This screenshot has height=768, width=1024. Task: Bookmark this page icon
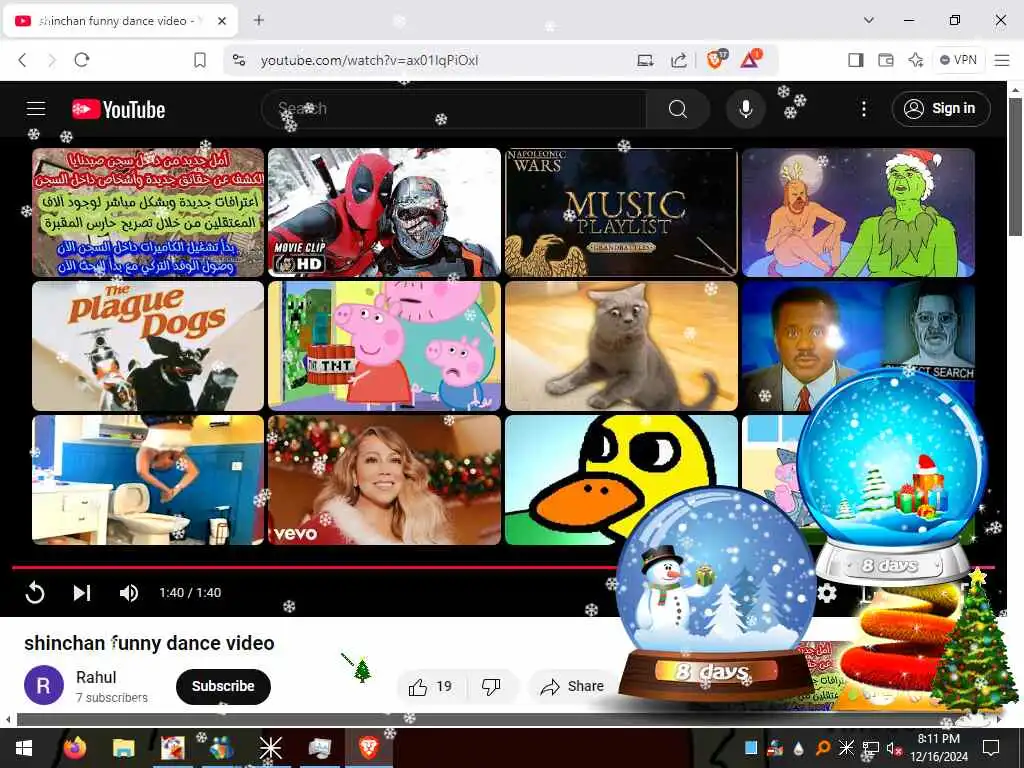200,60
